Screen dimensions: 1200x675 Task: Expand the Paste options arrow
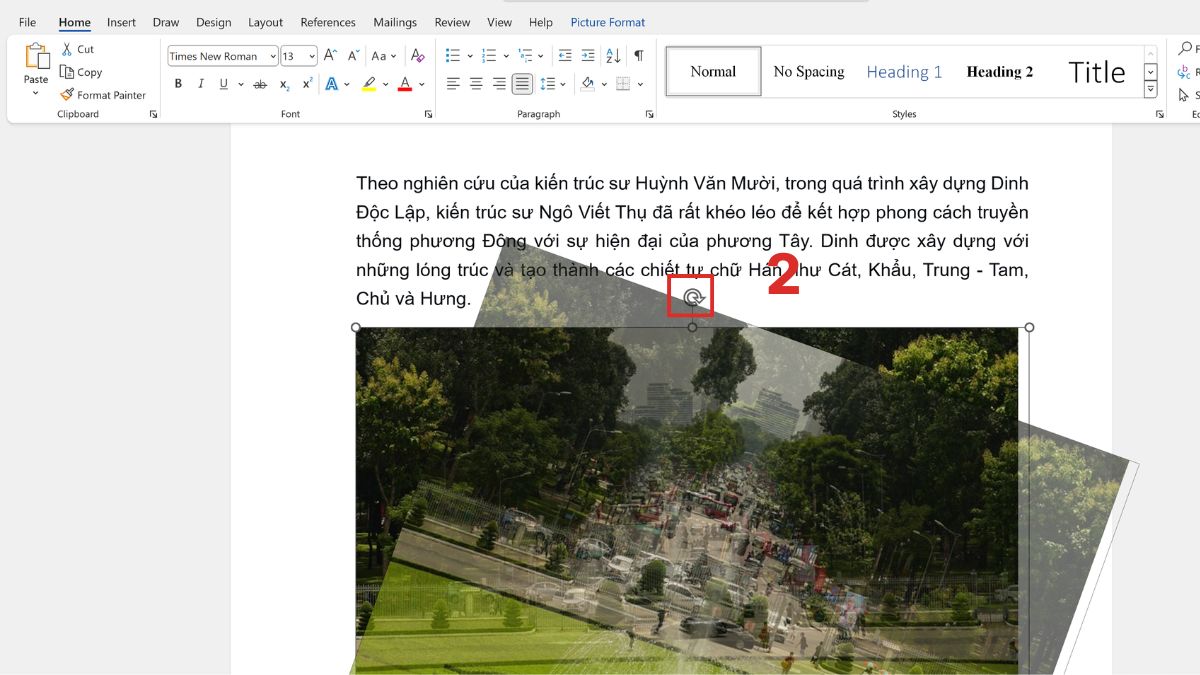[x=36, y=93]
